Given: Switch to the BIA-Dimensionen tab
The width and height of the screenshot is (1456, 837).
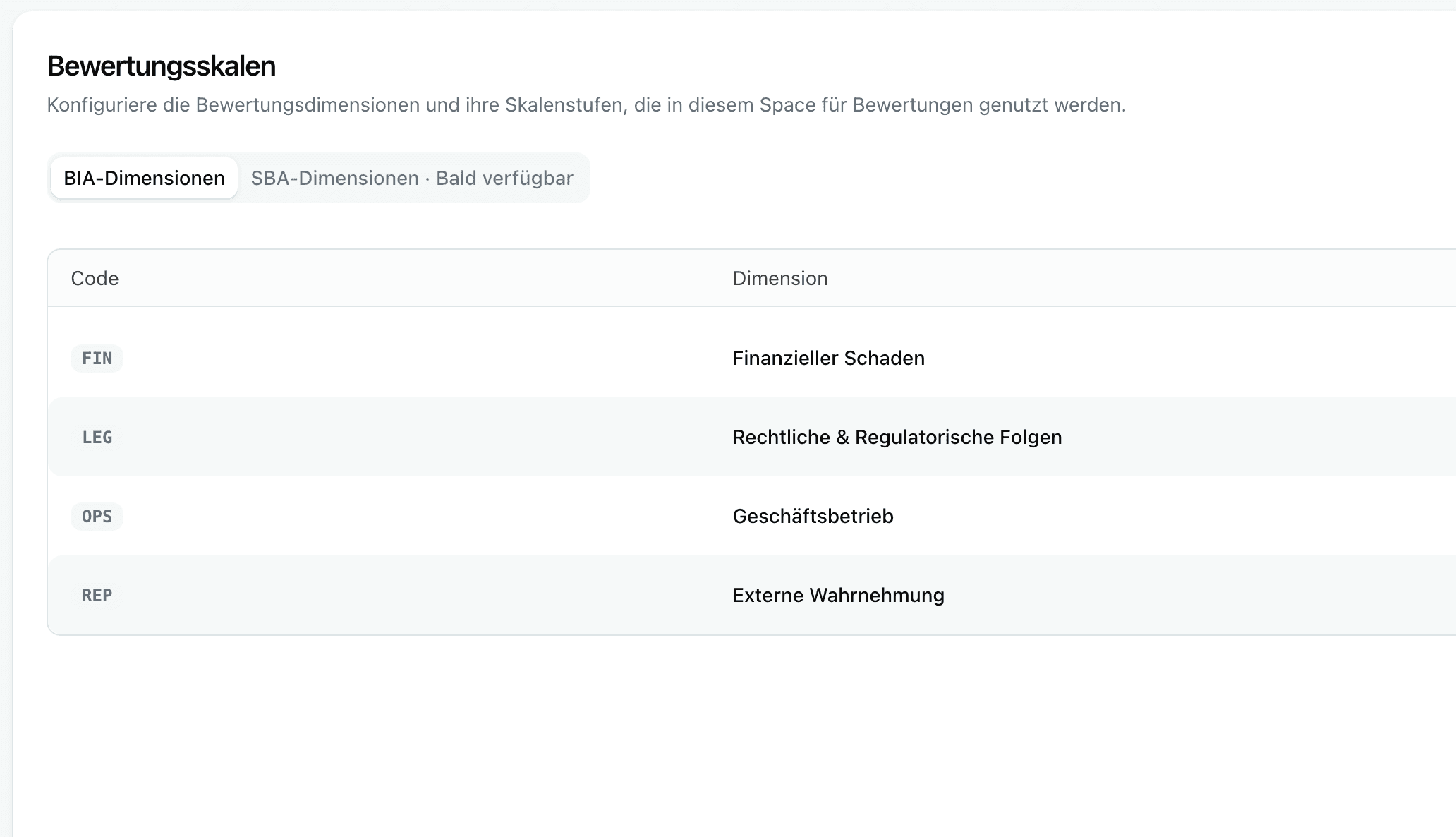Looking at the screenshot, I should pos(144,178).
